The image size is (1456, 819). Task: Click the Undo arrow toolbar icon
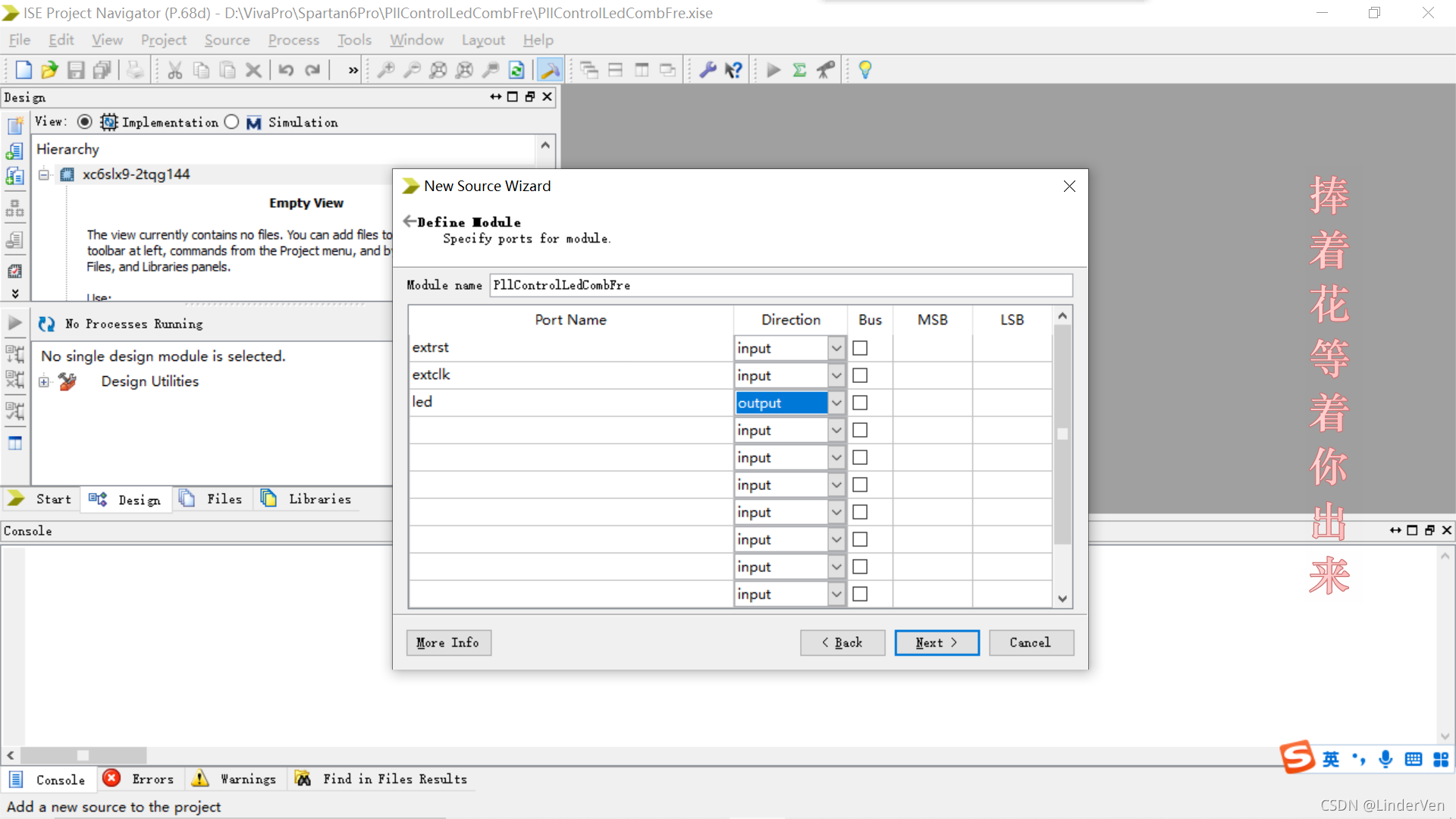(x=286, y=70)
